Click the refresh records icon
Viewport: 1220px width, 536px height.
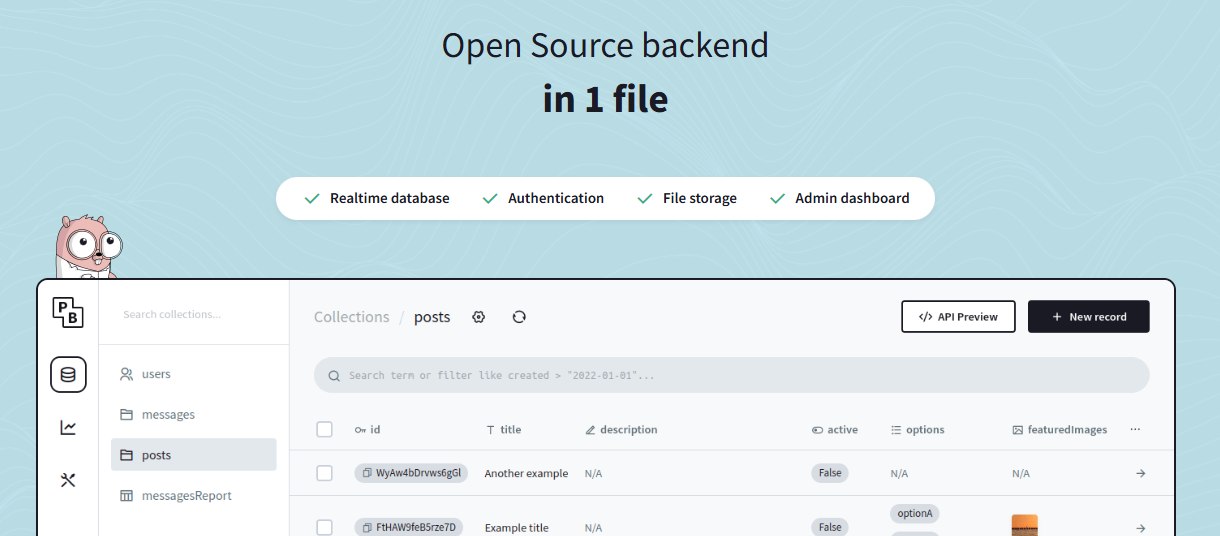click(519, 317)
